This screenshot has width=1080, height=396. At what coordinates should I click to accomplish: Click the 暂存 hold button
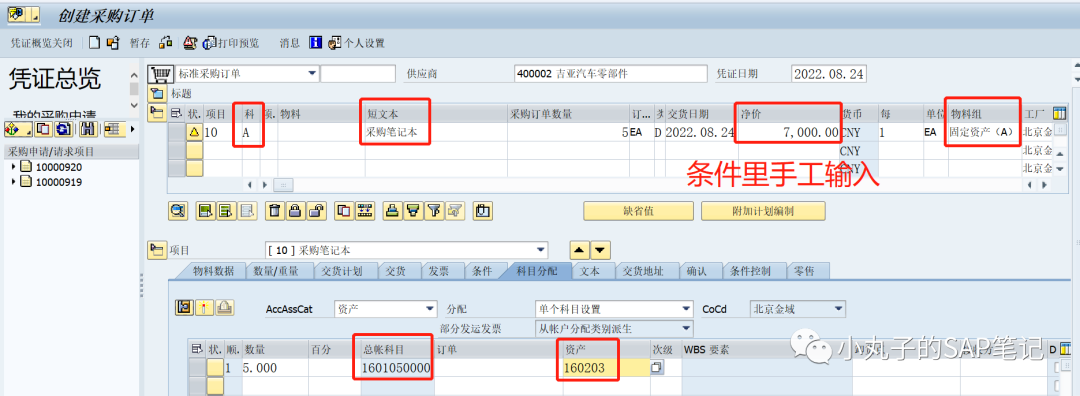click(140, 43)
